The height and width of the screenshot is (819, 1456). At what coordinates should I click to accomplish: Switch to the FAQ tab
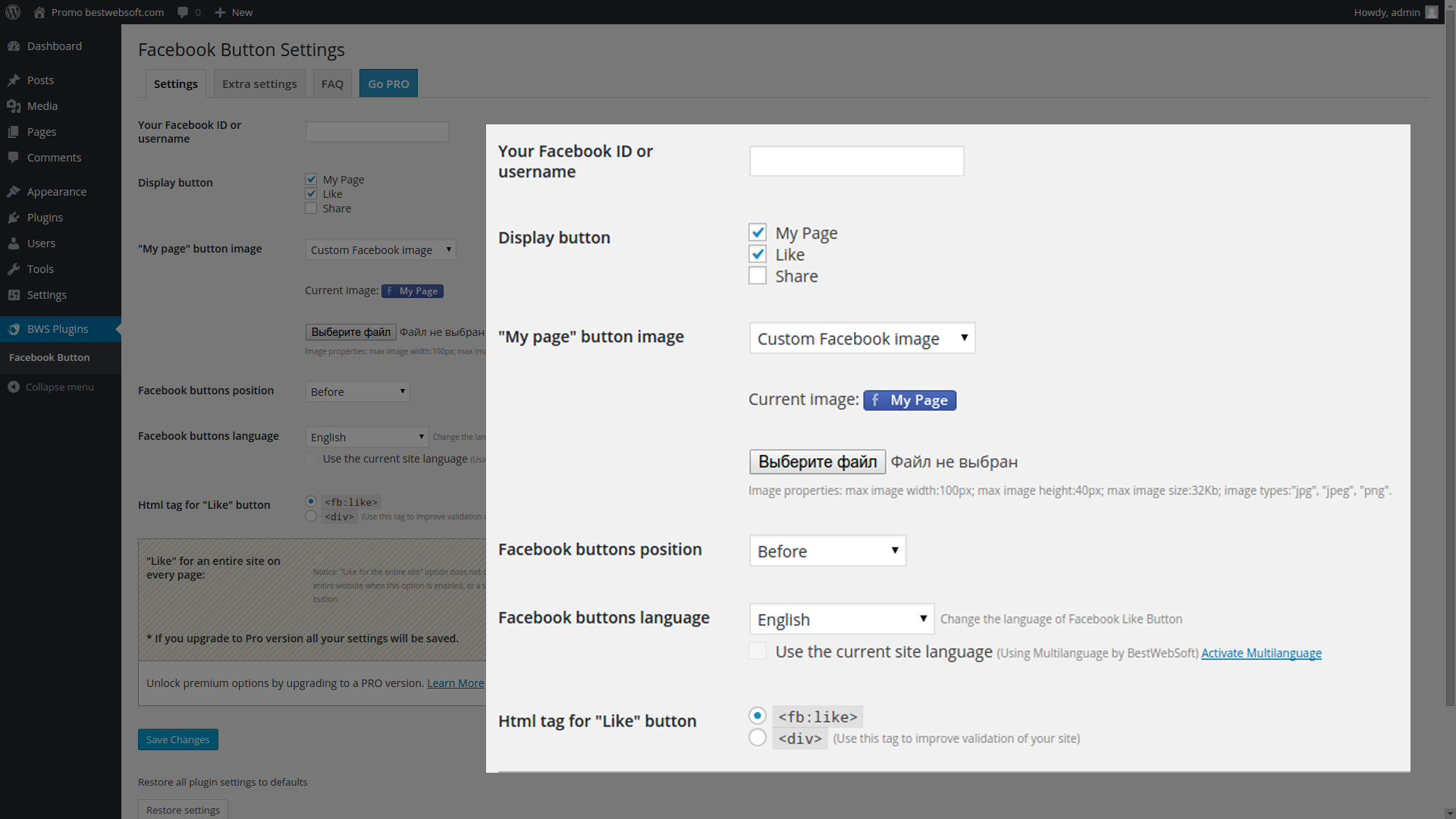point(332,83)
